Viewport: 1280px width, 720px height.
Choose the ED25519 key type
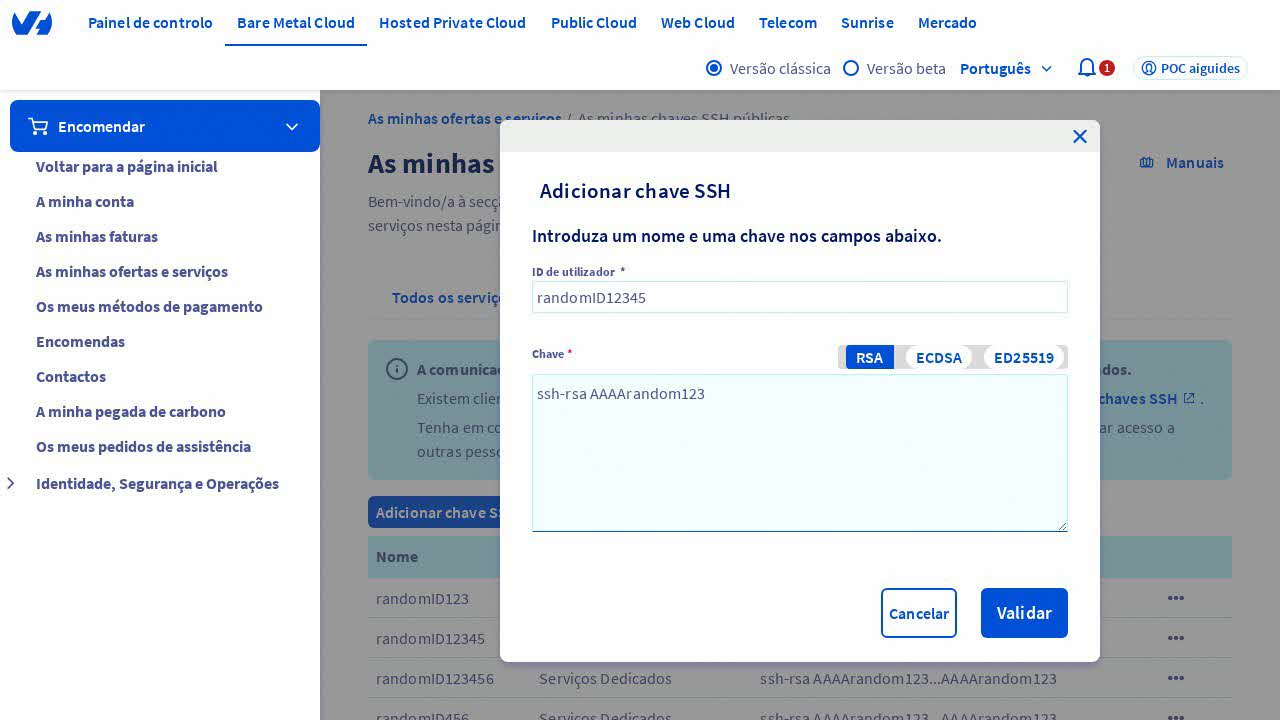click(1023, 357)
